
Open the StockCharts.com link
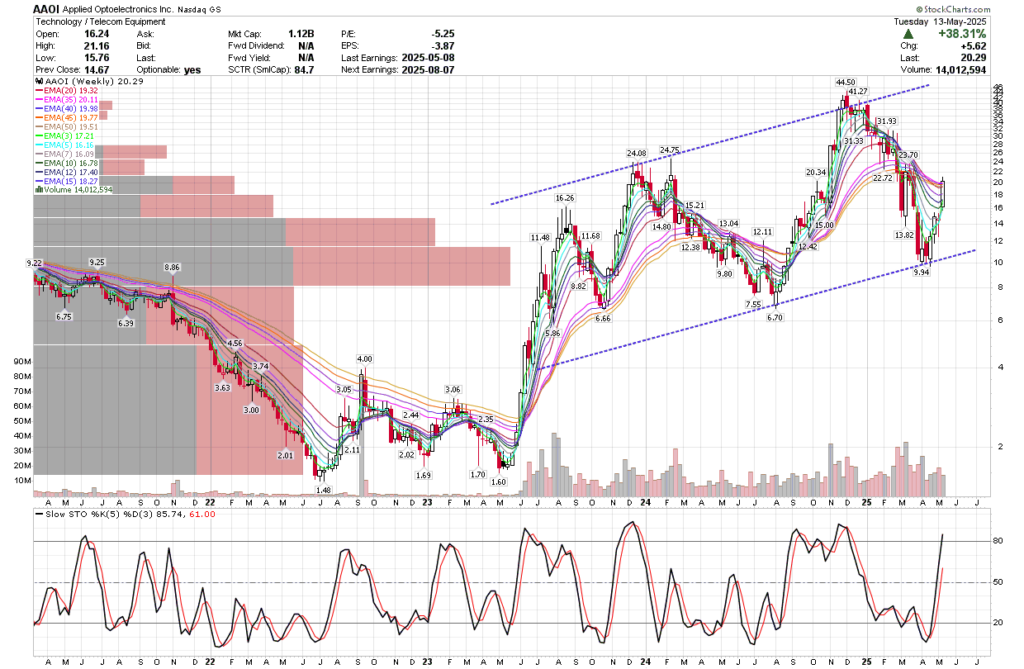click(x=957, y=9)
